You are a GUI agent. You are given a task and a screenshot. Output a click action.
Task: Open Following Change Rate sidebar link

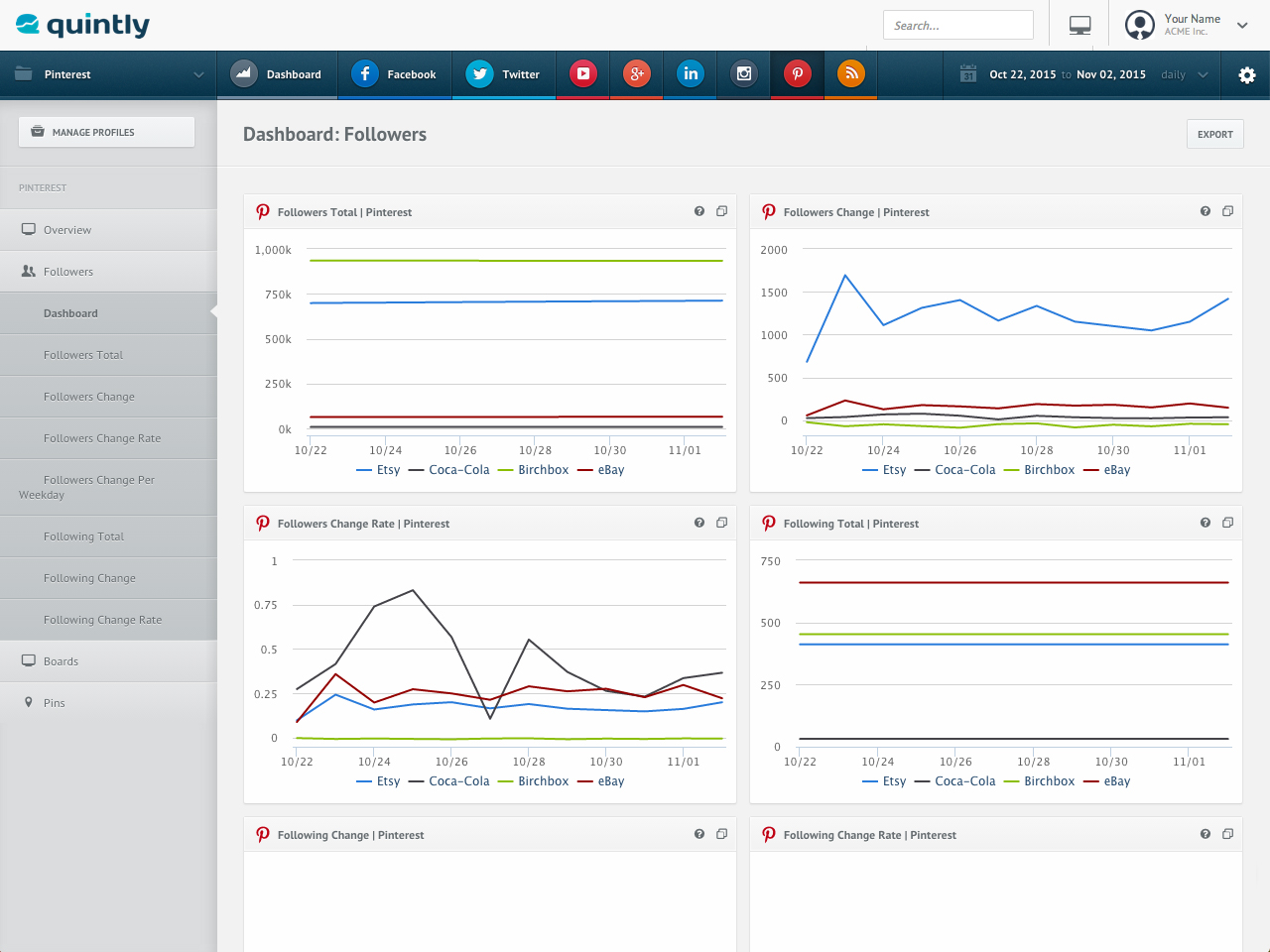(x=108, y=620)
